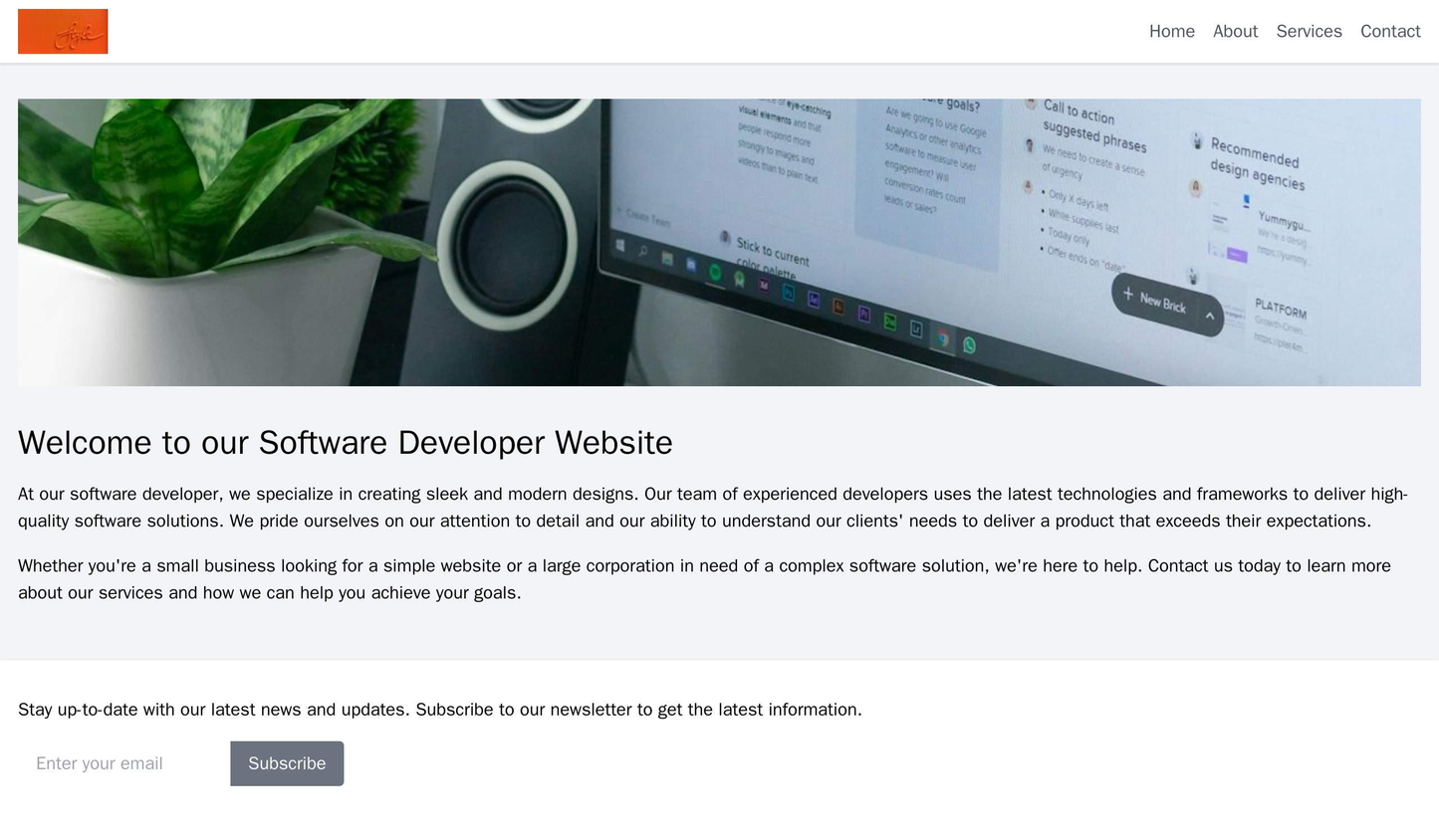The width and height of the screenshot is (1439, 840).
Task: Click the stay up-to-date newsletter message
Action: tap(440, 711)
